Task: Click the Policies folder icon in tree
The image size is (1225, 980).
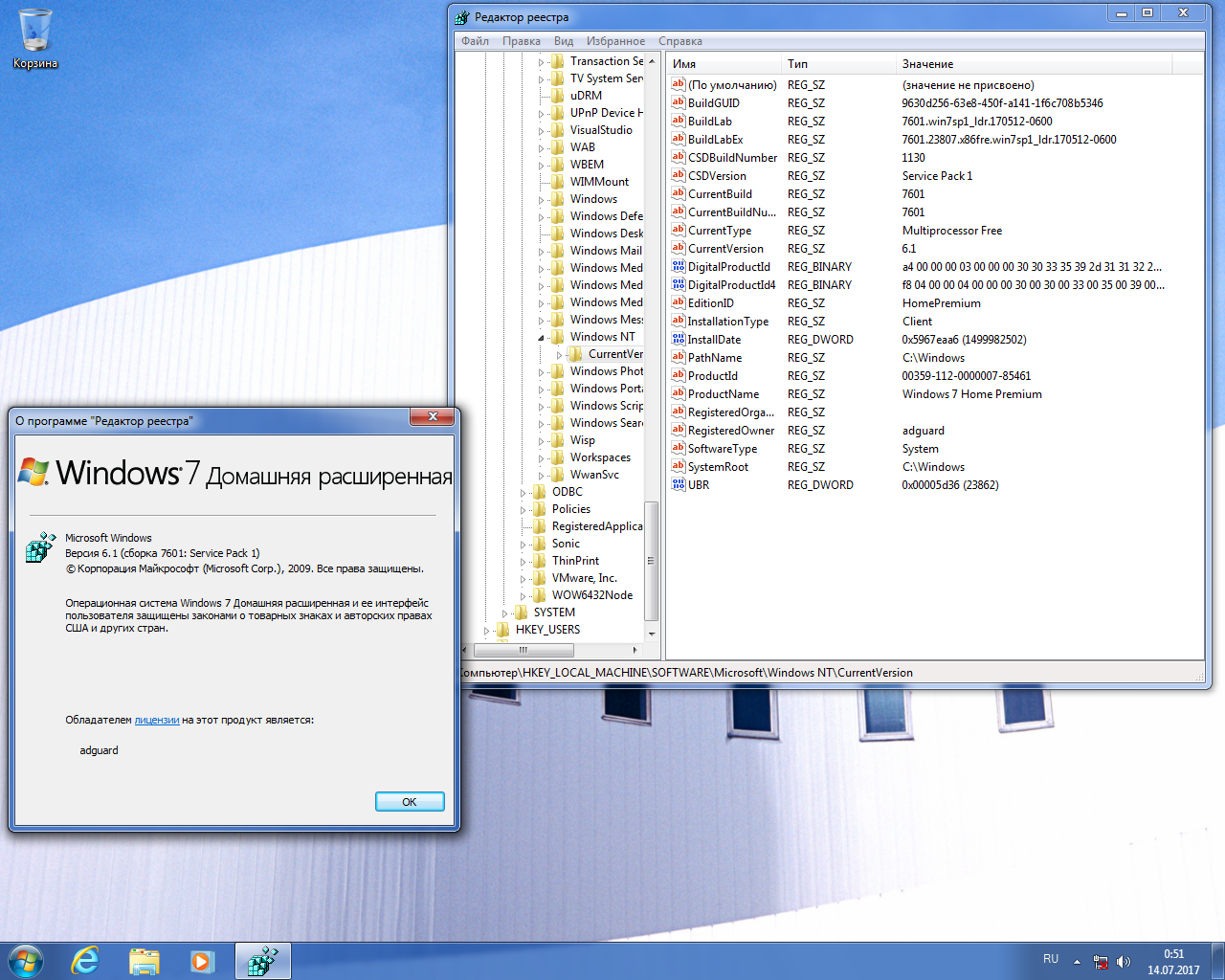Action: click(540, 509)
